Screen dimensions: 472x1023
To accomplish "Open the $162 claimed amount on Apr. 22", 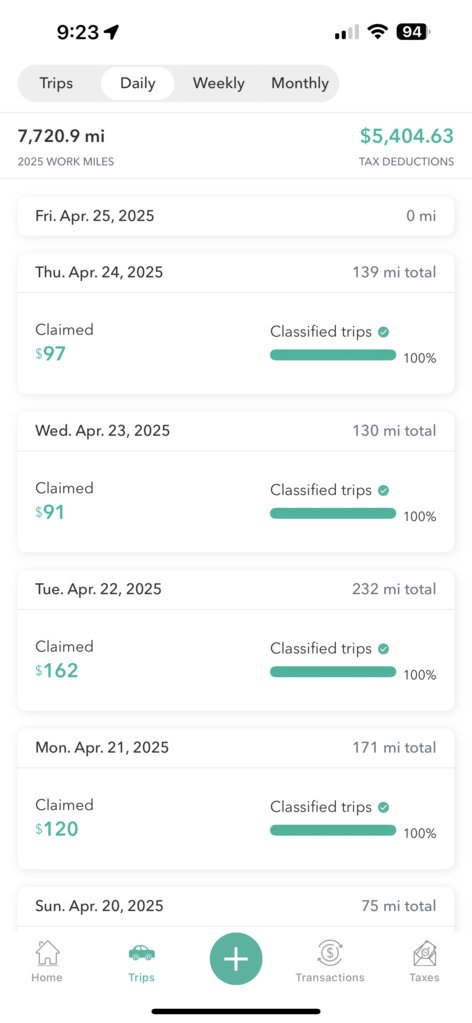I will [57, 670].
